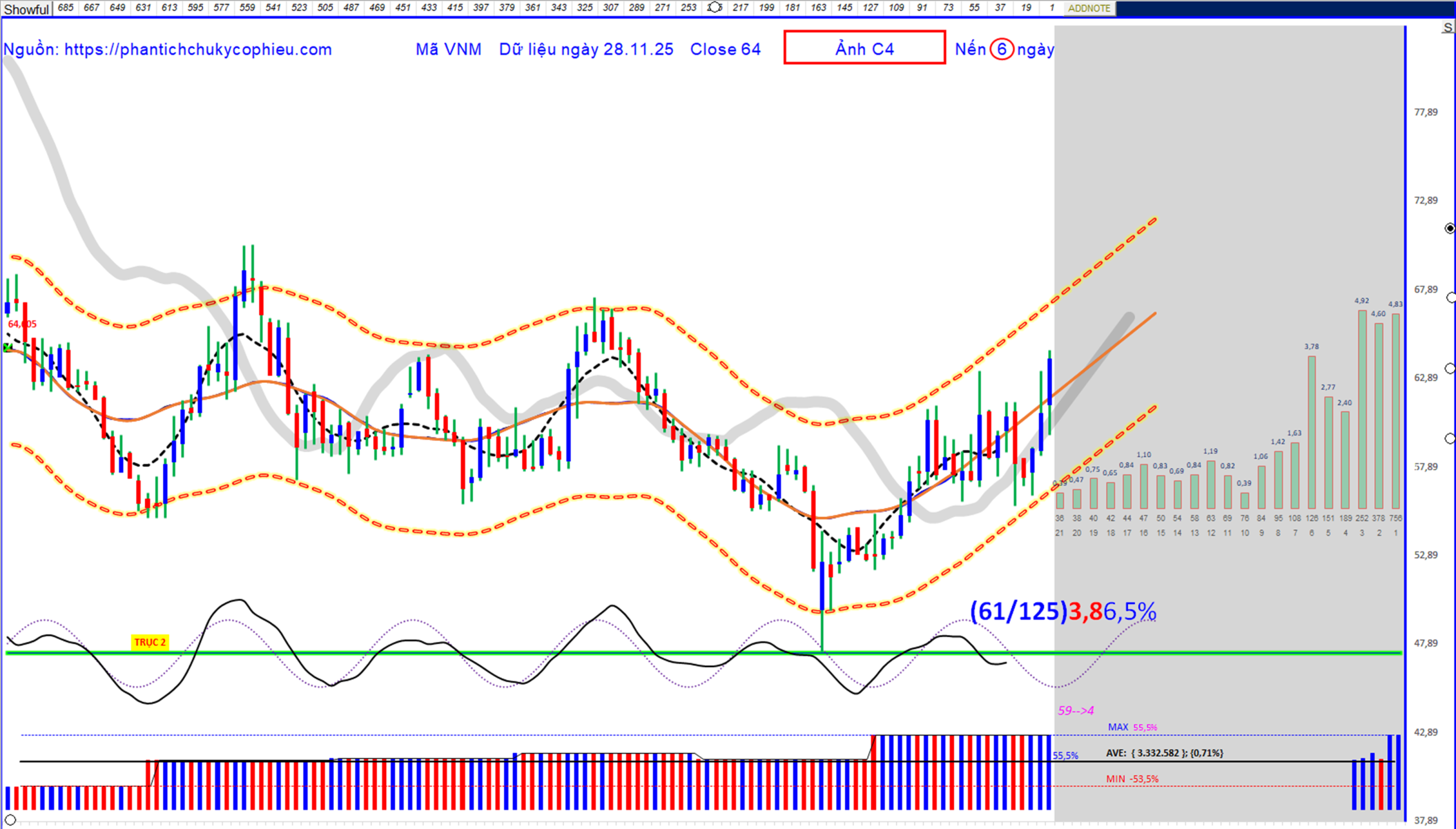The image size is (1456, 829).
Task: Click the circle marker in top number strip
Action: tap(714, 7)
